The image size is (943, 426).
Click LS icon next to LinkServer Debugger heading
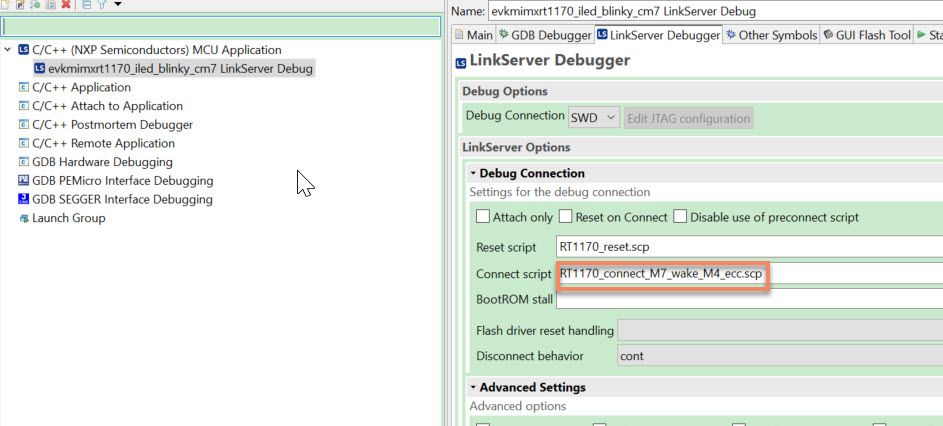pyautogui.click(x=461, y=62)
